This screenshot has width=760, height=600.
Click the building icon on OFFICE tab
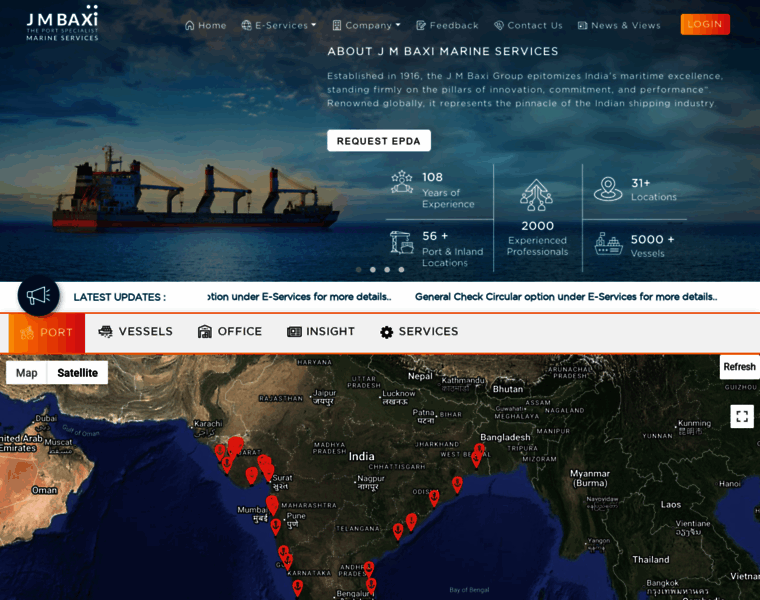[205, 332]
